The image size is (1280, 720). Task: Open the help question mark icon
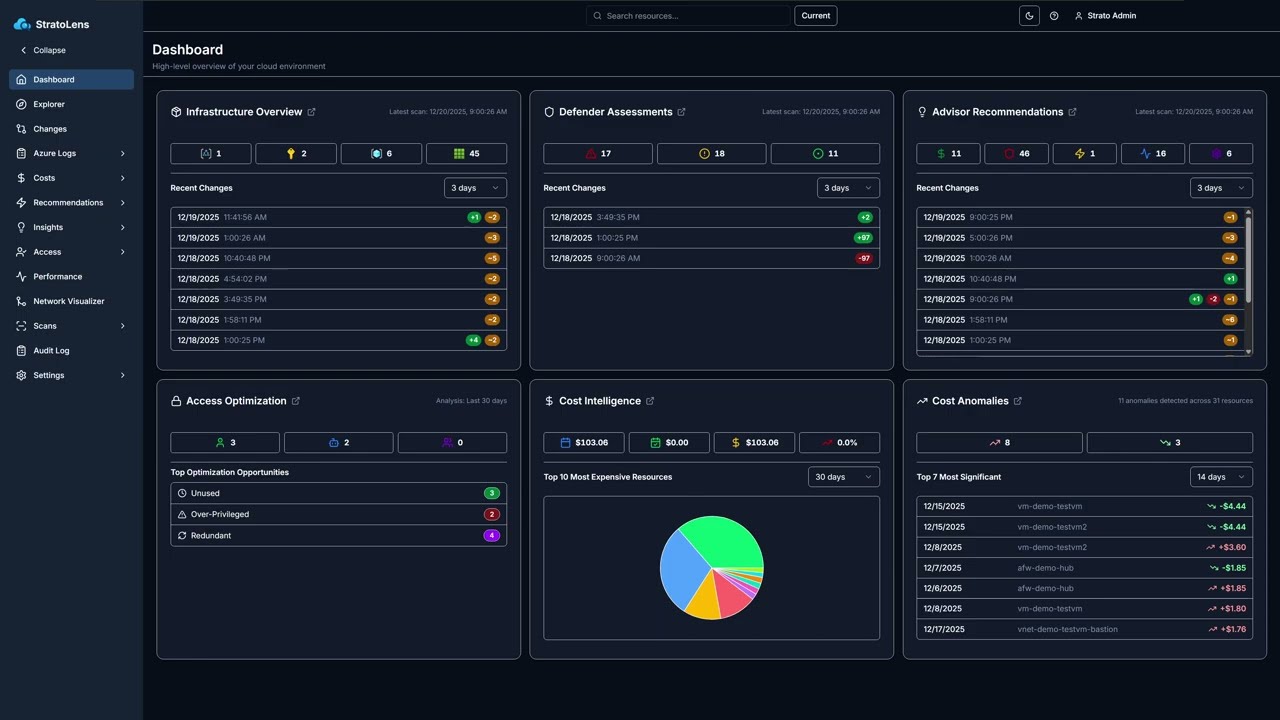click(1054, 16)
